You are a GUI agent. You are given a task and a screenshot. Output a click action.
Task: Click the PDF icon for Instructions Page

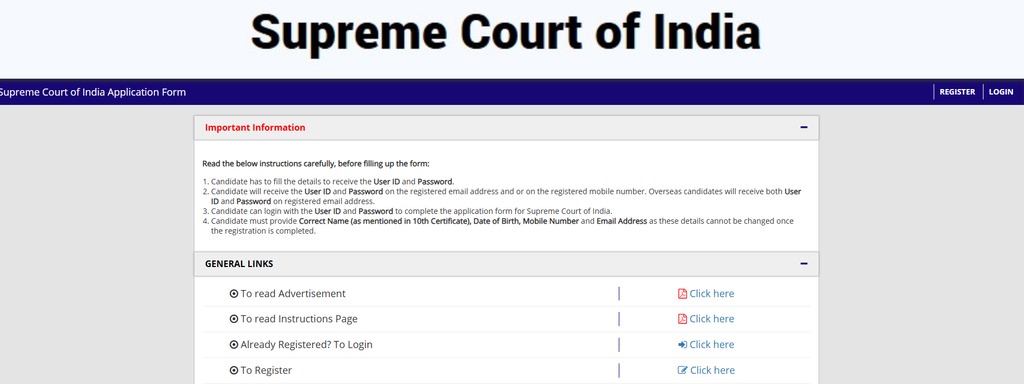click(x=682, y=319)
